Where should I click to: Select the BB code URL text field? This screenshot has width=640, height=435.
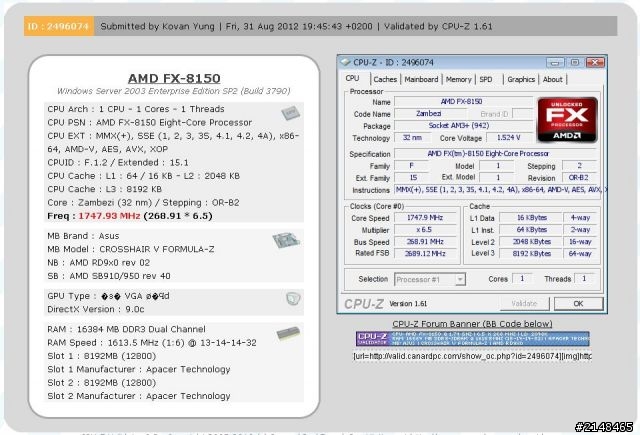[473, 356]
